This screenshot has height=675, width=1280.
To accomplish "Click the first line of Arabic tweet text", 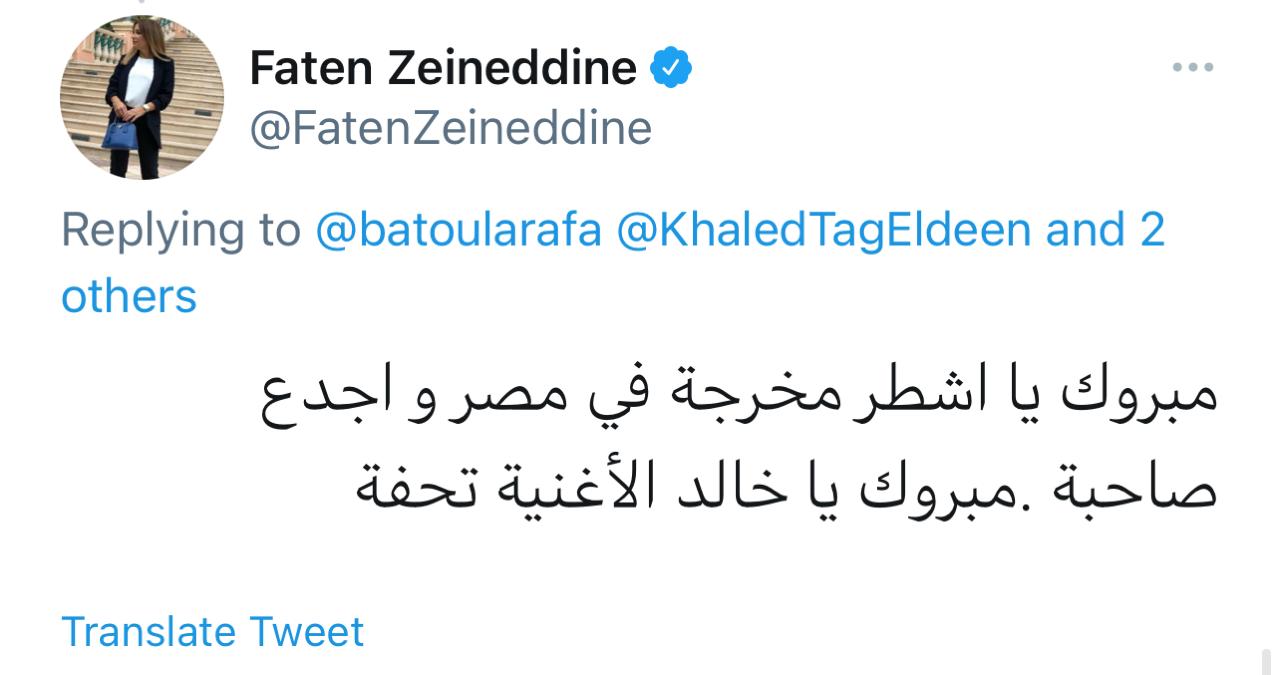I will point(740,393).
